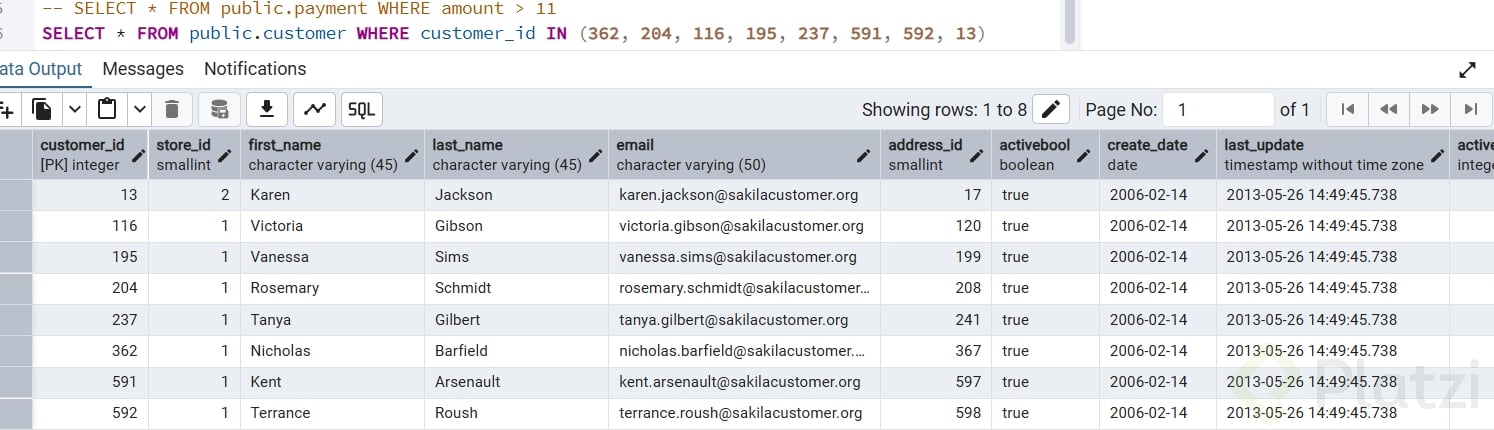Click the copy rows icon

tap(42, 109)
